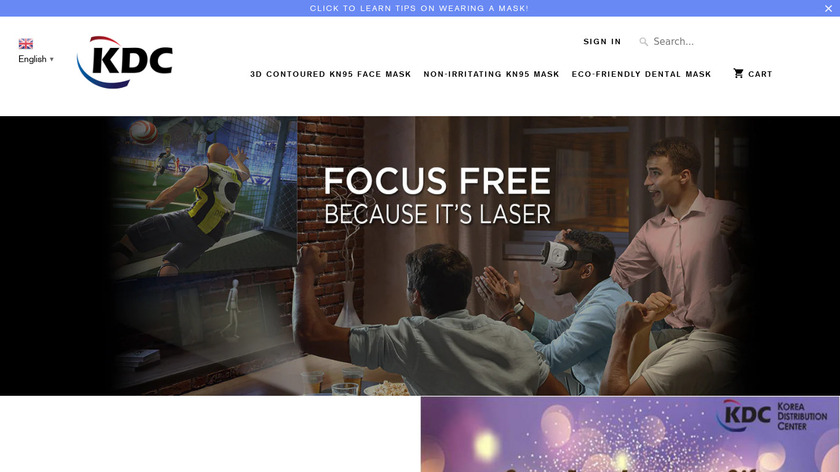The width and height of the screenshot is (840, 472).
Task: Open 3D Contoured KN95 Face Mask menu
Action: click(330, 74)
